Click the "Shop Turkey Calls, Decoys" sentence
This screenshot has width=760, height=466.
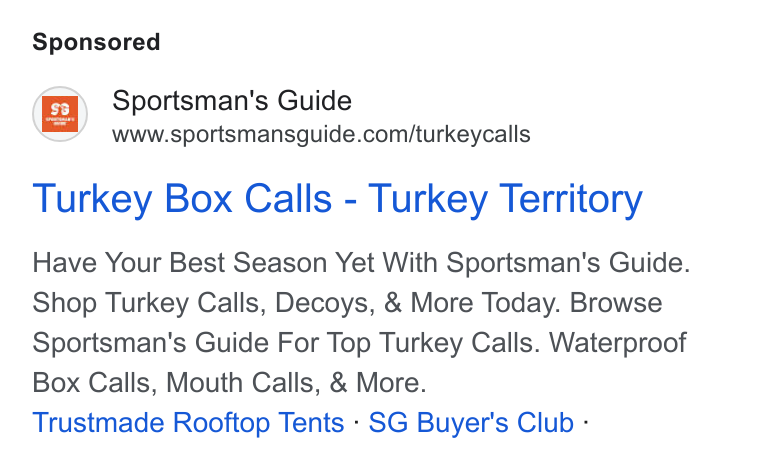[x=296, y=303]
